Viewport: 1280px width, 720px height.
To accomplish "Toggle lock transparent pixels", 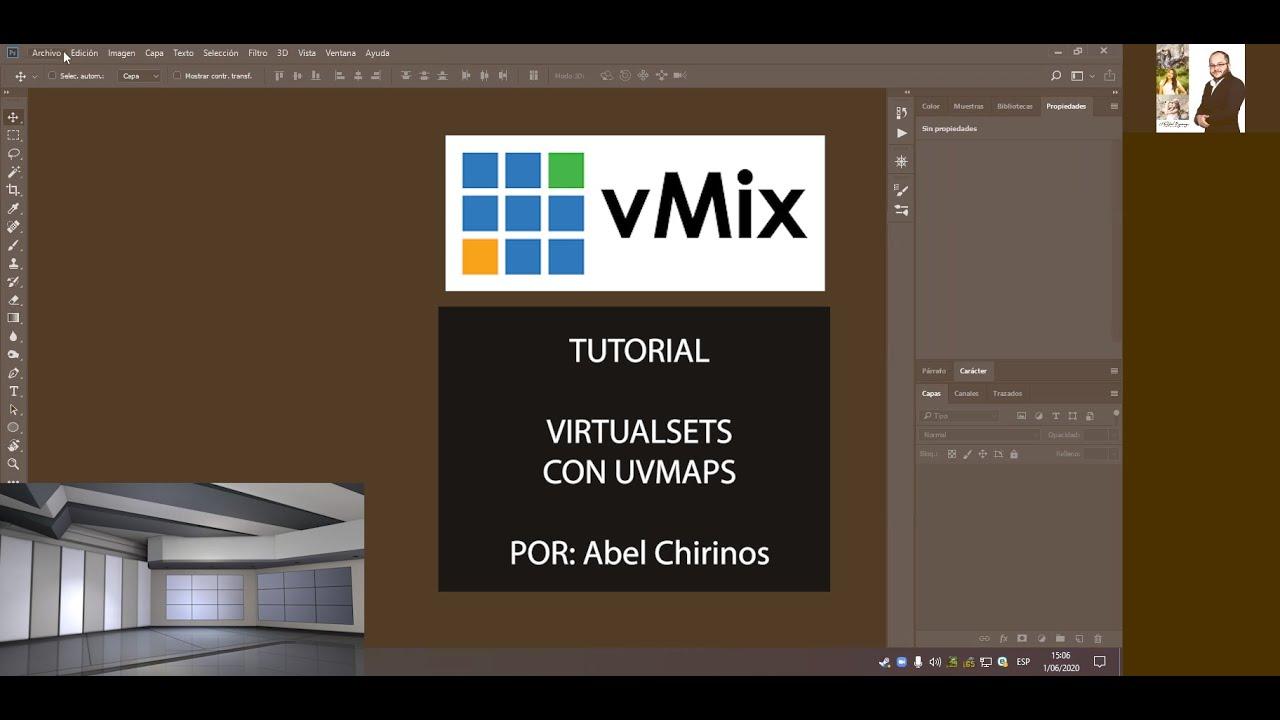I will pyautogui.click(x=952, y=454).
